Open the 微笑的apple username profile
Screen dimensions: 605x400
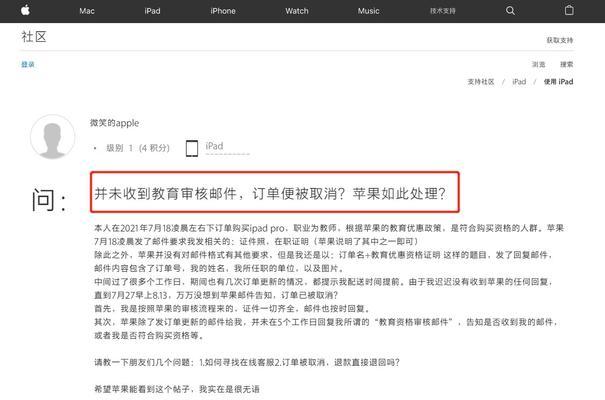pos(114,123)
